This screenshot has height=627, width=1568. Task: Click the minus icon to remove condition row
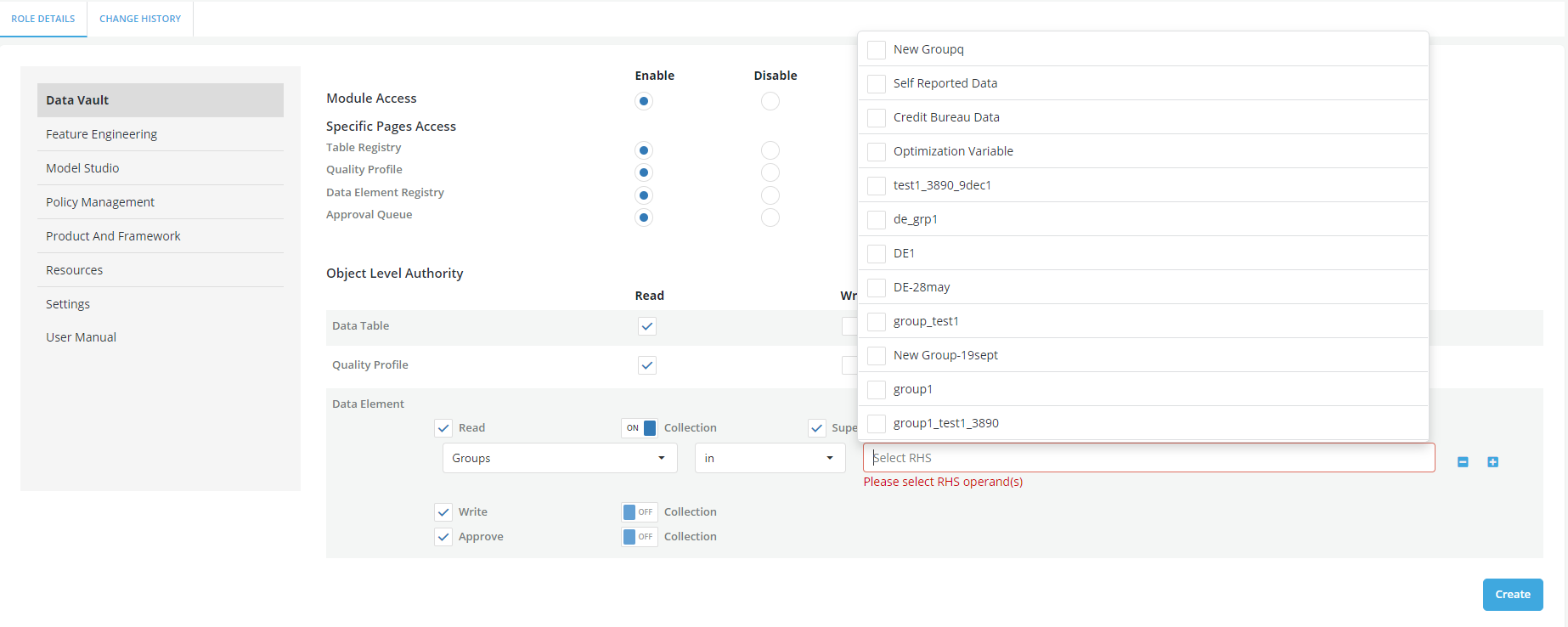tap(1463, 462)
